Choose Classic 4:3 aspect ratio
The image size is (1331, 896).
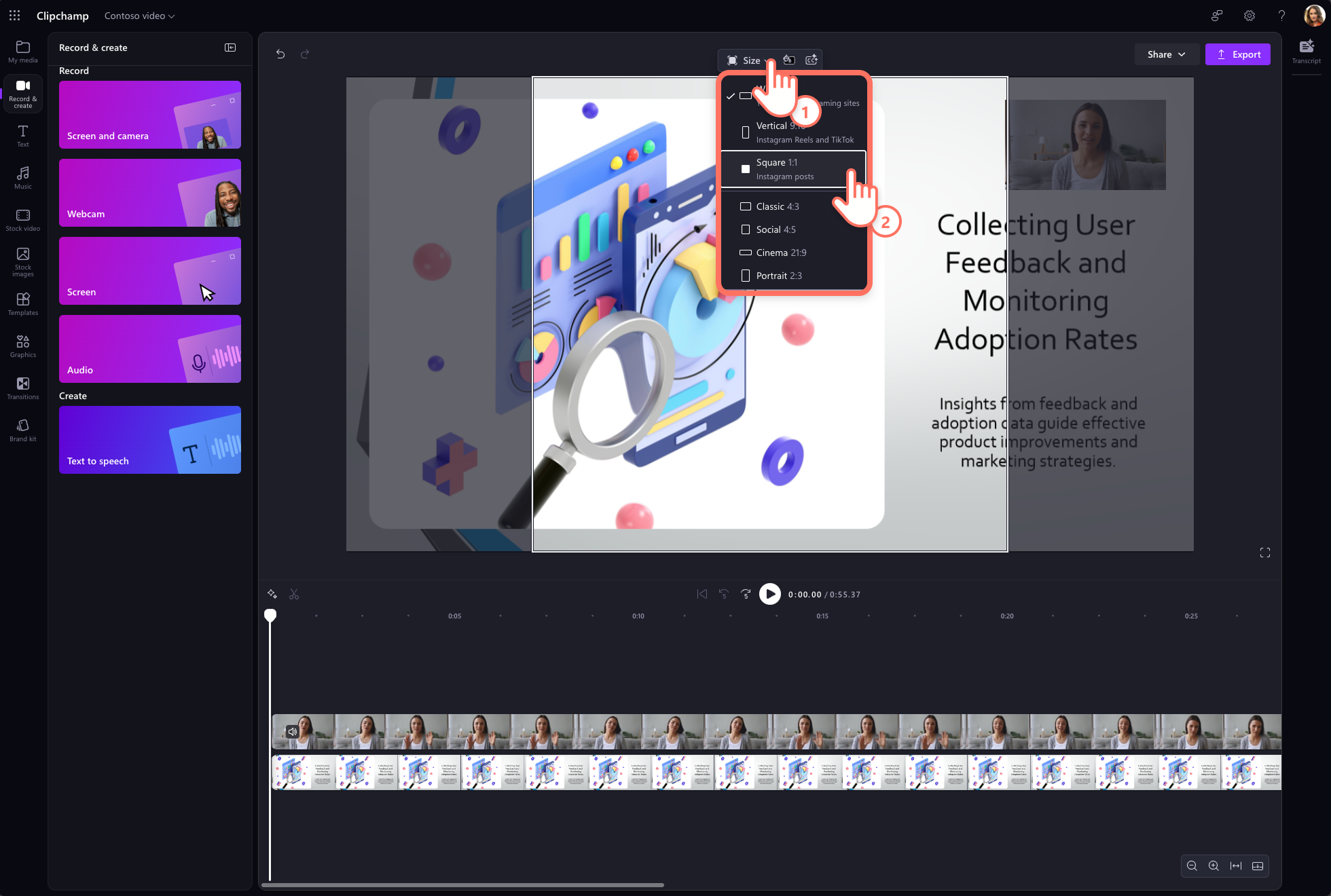click(x=793, y=206)
